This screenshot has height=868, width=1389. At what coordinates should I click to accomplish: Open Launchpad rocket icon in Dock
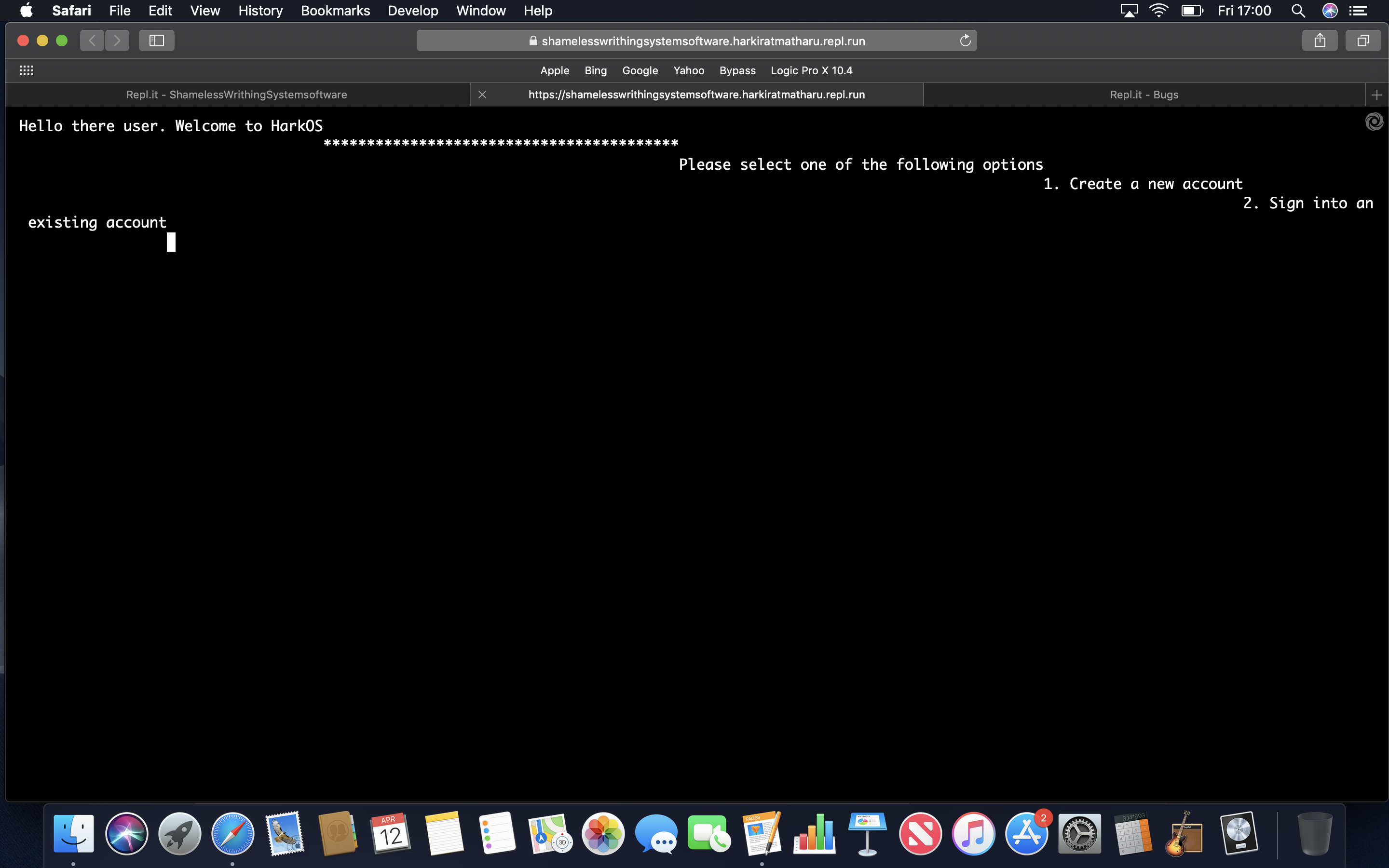pyautogui.click(x=179, y=834)
